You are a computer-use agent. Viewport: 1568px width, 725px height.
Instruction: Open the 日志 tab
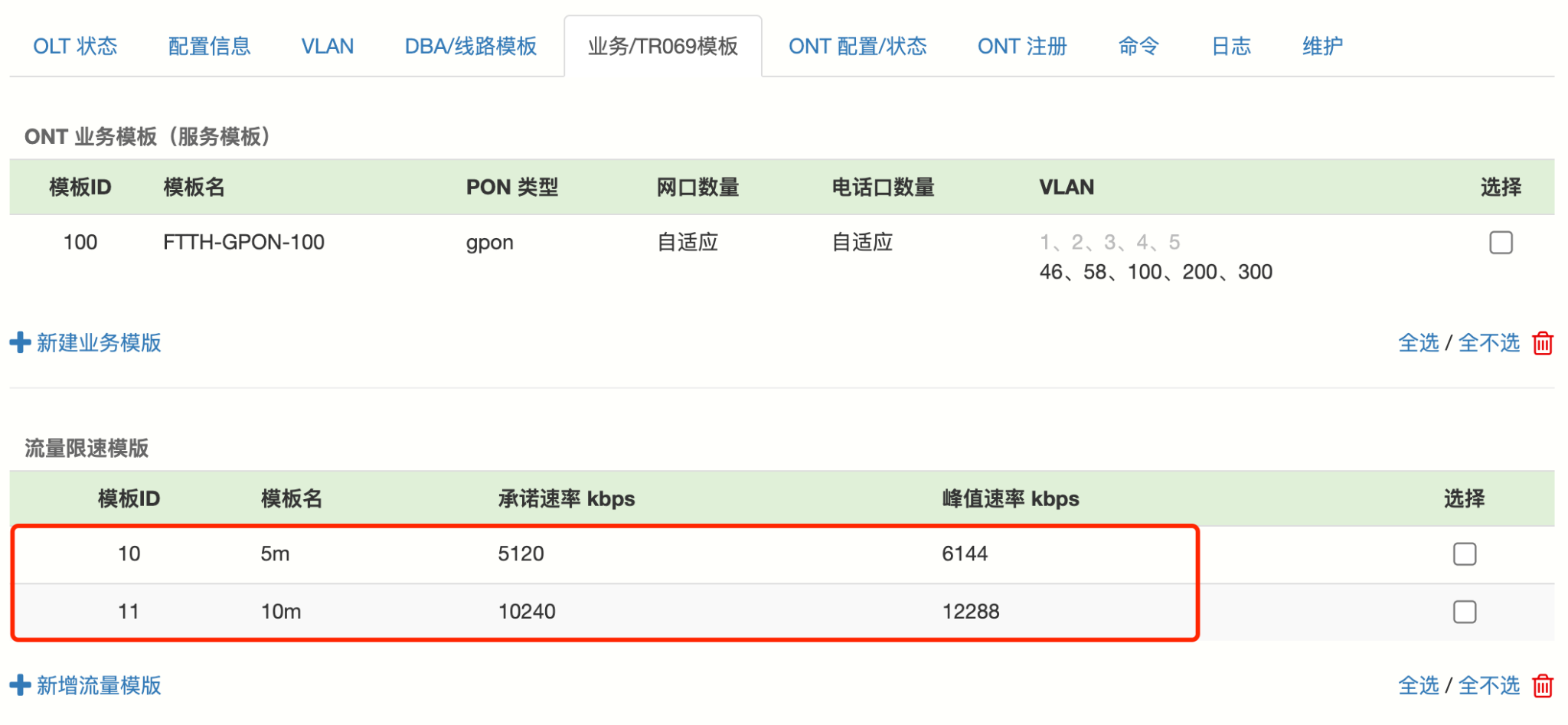tap(1230, 46)
